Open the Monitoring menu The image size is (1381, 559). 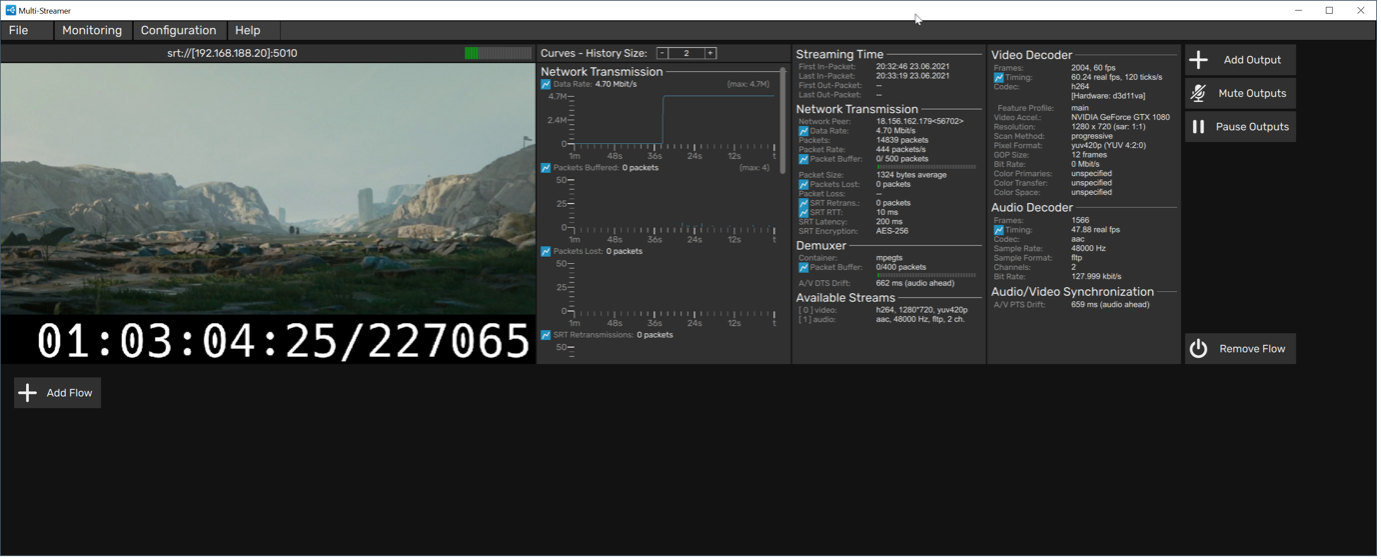[x=92, y=30]
